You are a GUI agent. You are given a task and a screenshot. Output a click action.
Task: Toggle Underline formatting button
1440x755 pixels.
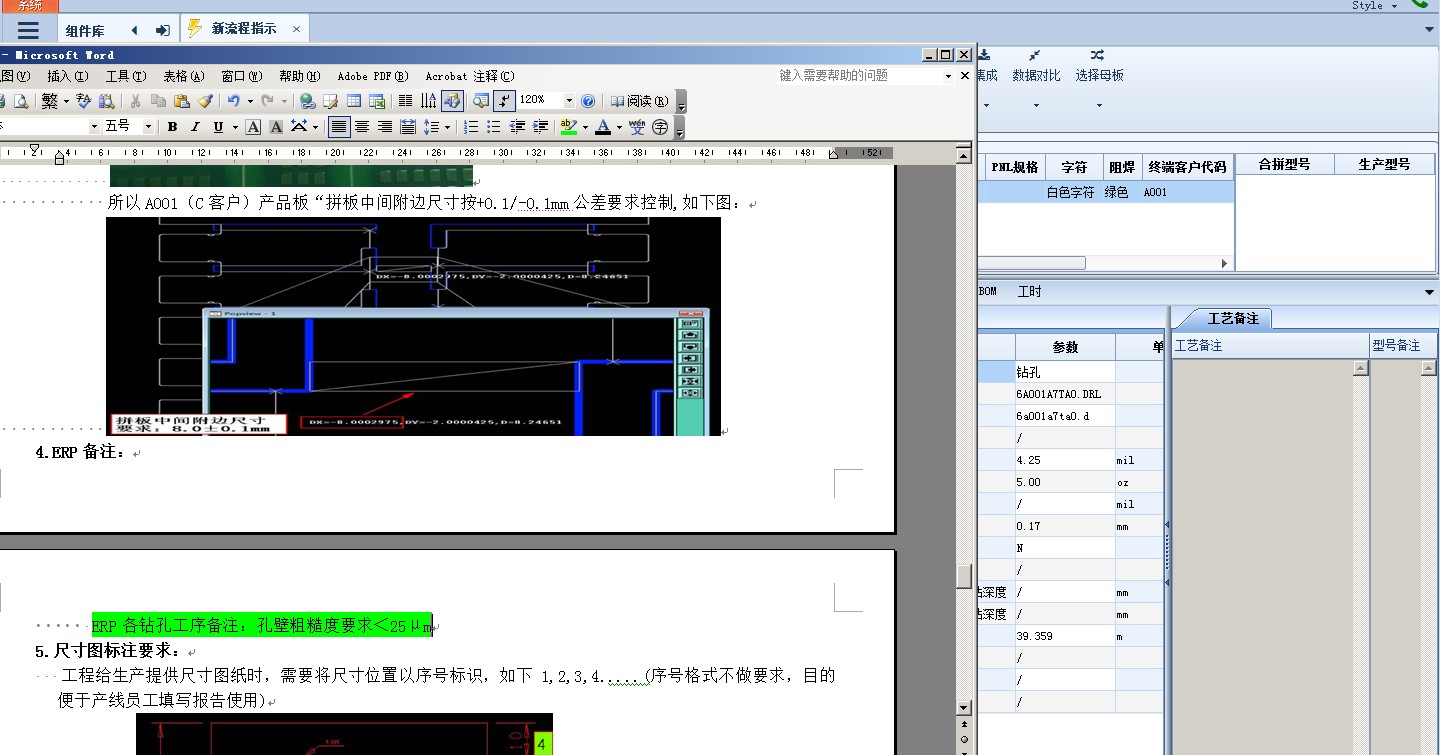coord(218,127)
